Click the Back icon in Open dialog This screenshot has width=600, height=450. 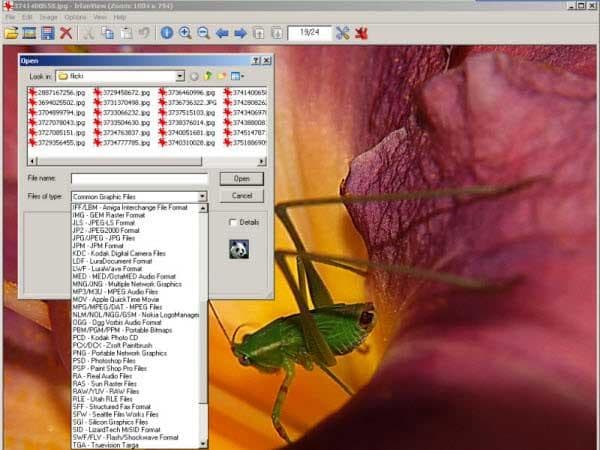click(x=194, y=77)
